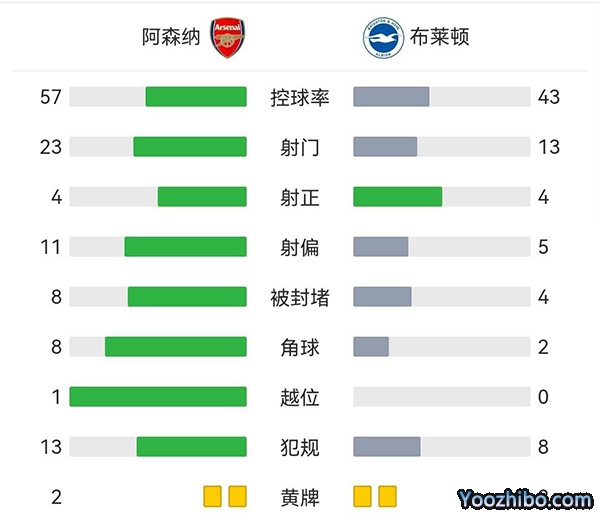Open the Yoozhibo.com watermark link

click(x=525, y=498)
